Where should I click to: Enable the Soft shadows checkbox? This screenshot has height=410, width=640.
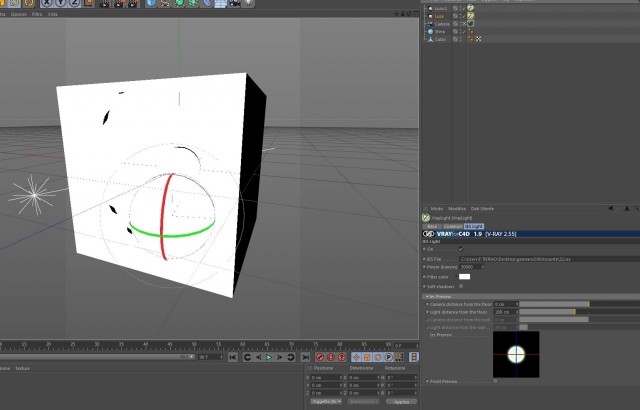(x=461, y=286)
